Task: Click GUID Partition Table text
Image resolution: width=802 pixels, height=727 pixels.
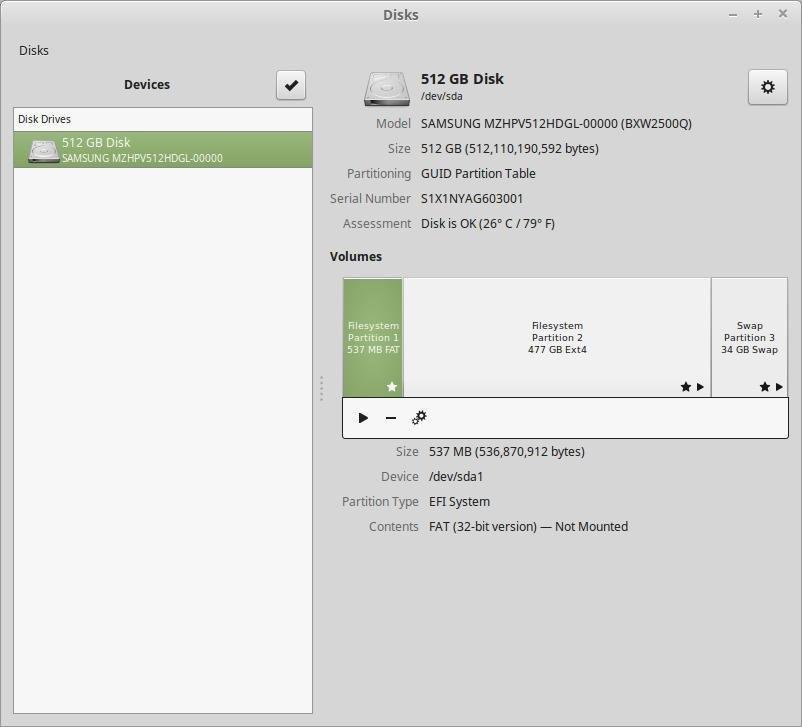Action: tap(478, 174)
